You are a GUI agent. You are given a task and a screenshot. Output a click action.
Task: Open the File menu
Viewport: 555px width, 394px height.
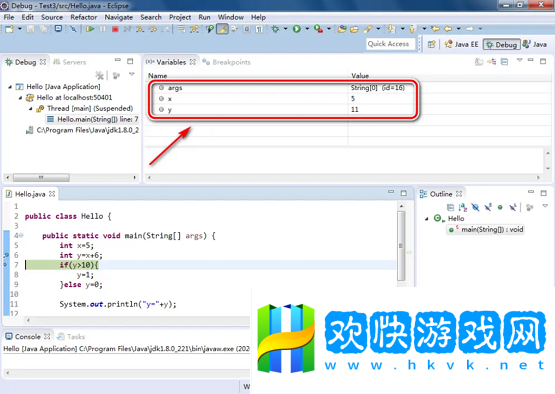(8, 17)
